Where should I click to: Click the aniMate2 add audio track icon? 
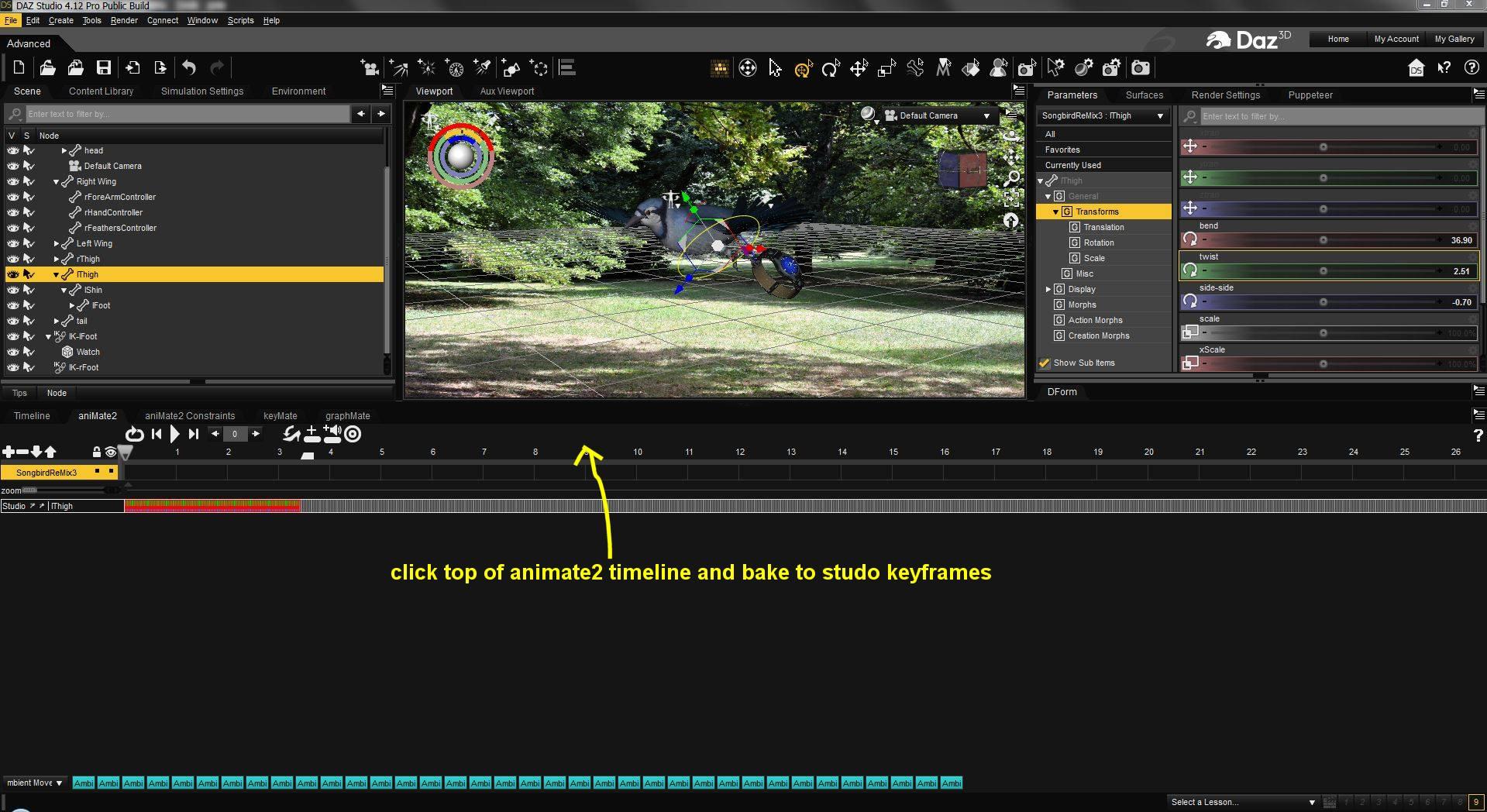coord(332,434)
